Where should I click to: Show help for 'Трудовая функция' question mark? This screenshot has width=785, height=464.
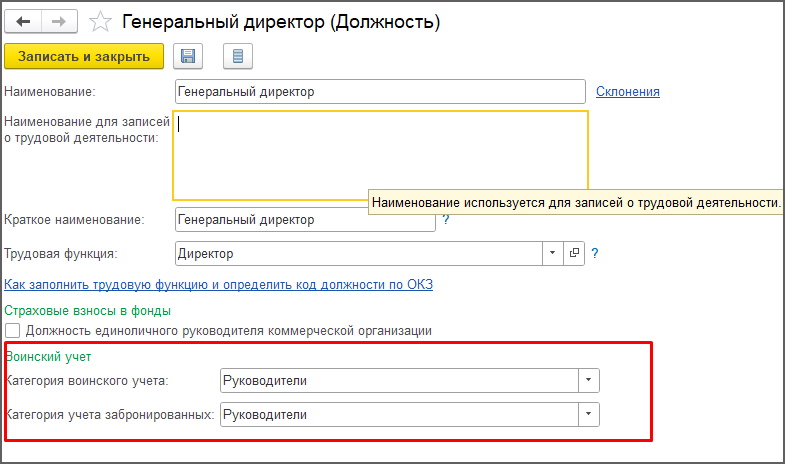tap(595, 253)
